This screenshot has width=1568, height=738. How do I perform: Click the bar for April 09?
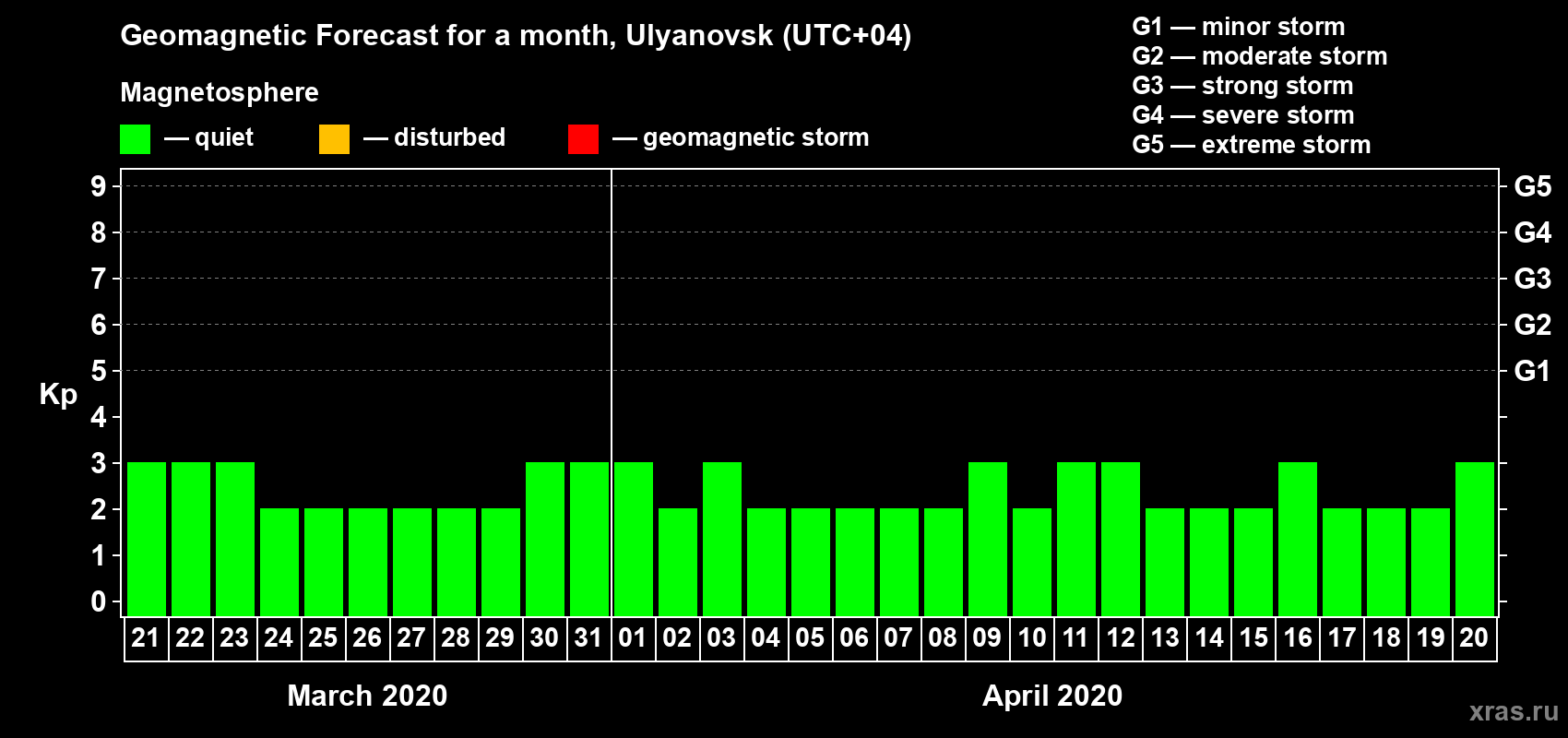tap(988, 539)
